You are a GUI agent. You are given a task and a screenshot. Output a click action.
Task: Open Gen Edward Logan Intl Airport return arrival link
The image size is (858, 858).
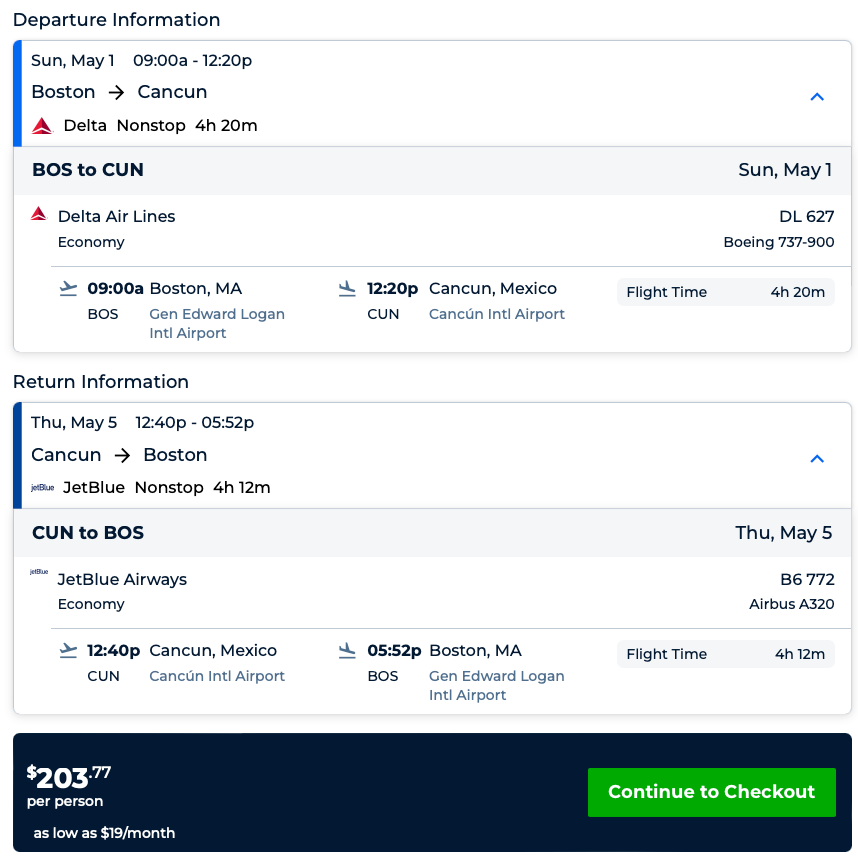496,685
